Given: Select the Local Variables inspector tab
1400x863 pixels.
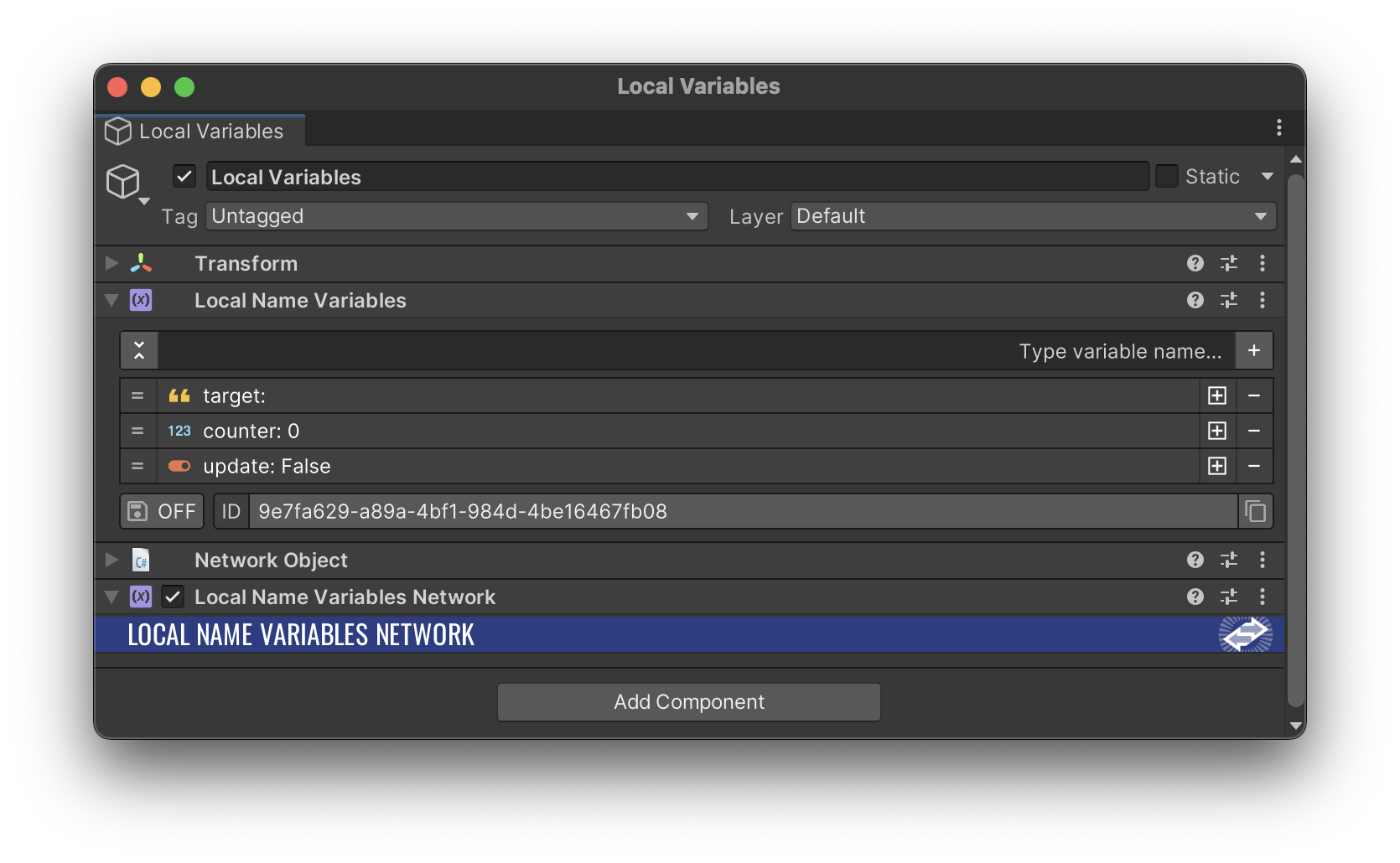Looking at the screenshot, I should [200, 131].
